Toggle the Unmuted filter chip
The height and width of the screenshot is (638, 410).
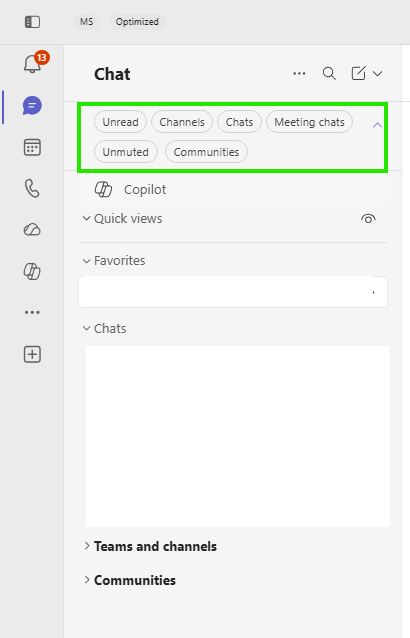(x=126, y=152)
